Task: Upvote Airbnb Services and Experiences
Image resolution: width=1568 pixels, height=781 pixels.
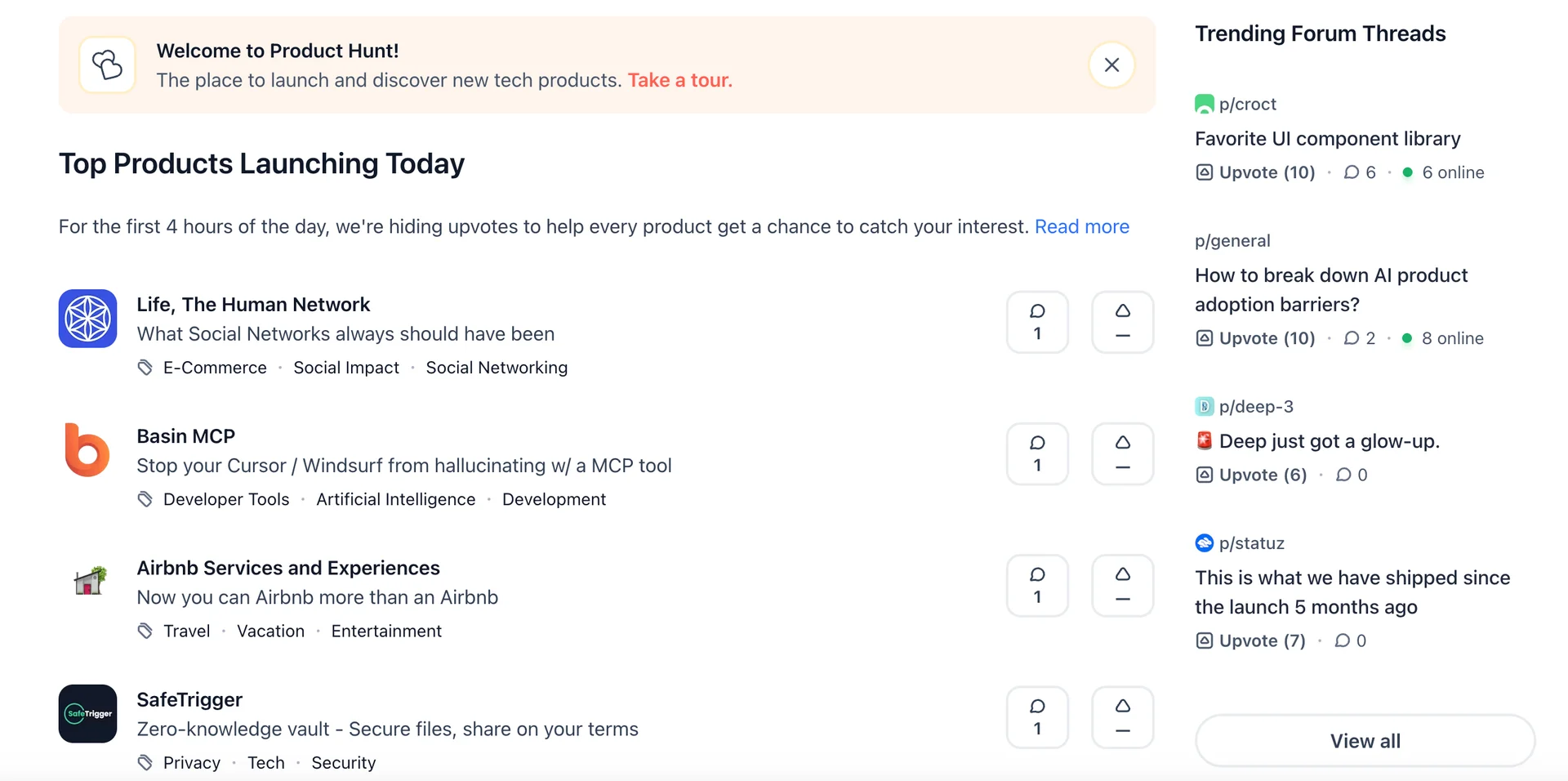Action: tap(1122, 585)
